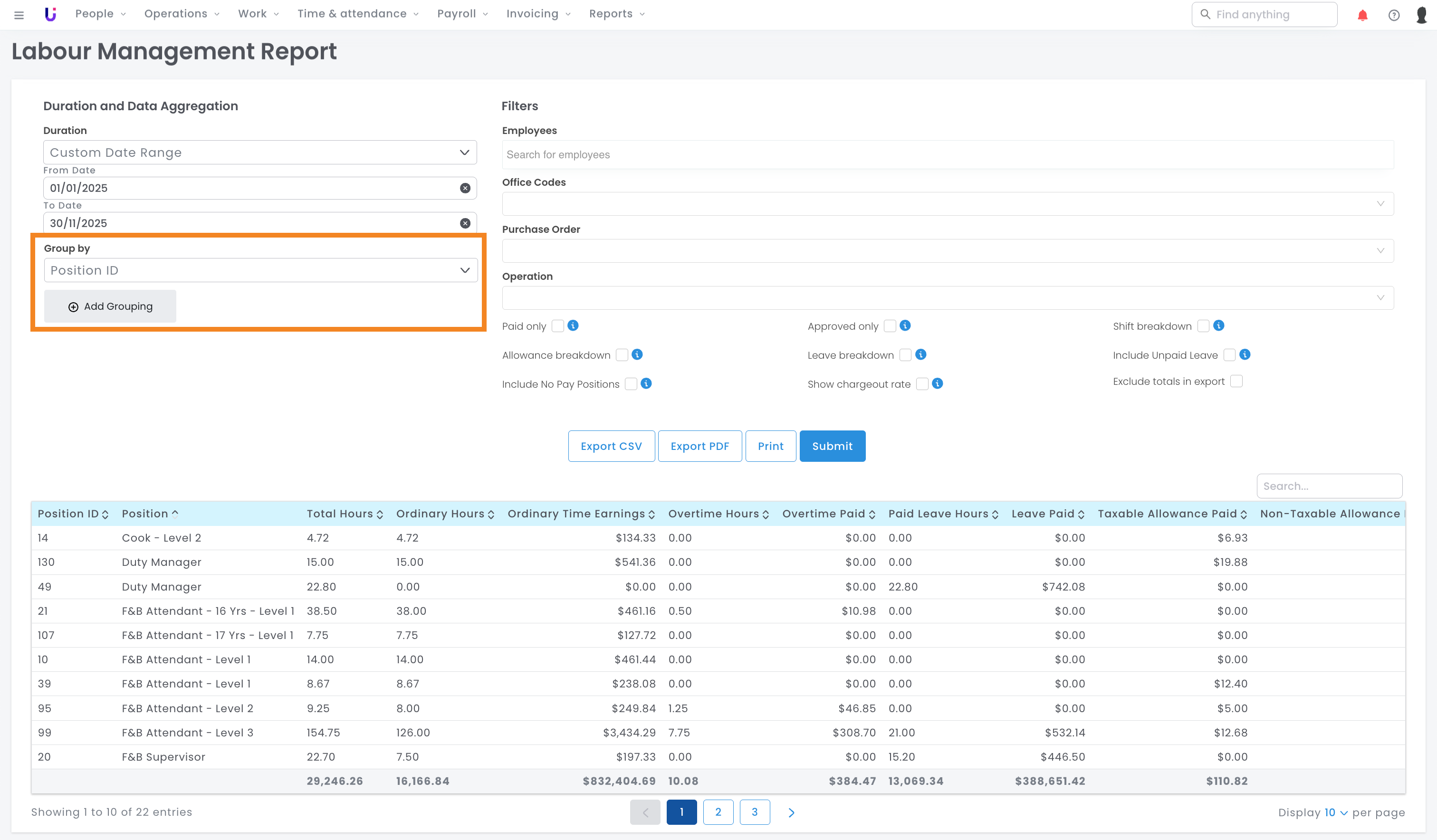Open the Payroll menu
The width and height of the screenshot is (1437, 840).
[462, 14]
